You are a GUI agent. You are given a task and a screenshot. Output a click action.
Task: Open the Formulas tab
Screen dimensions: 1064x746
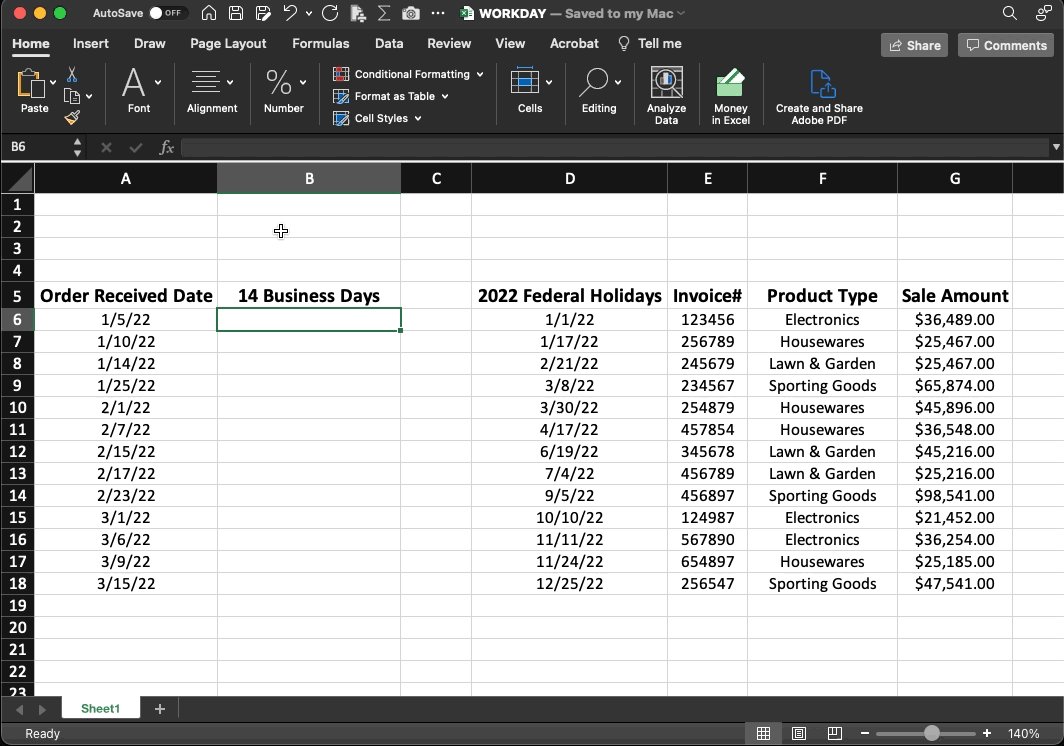(x=320, y=43)
